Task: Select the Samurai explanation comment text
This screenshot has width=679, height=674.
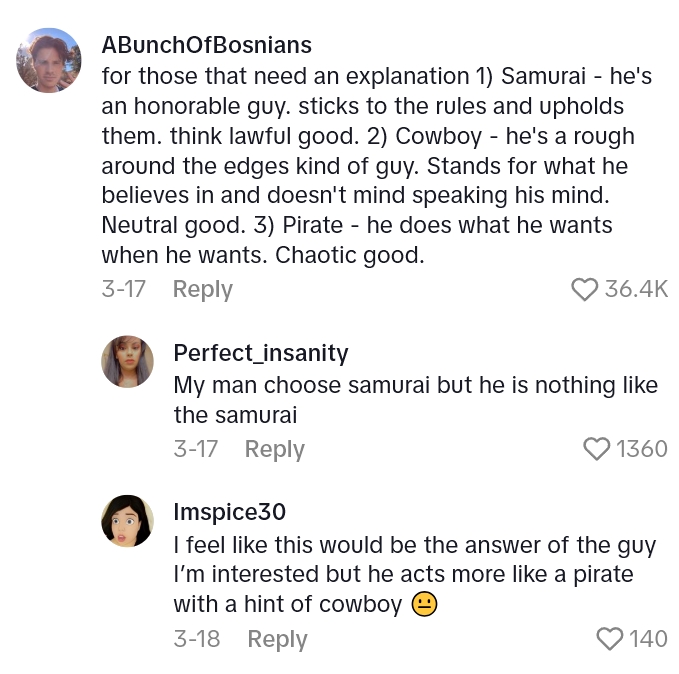Action: (x=370, y=165)
